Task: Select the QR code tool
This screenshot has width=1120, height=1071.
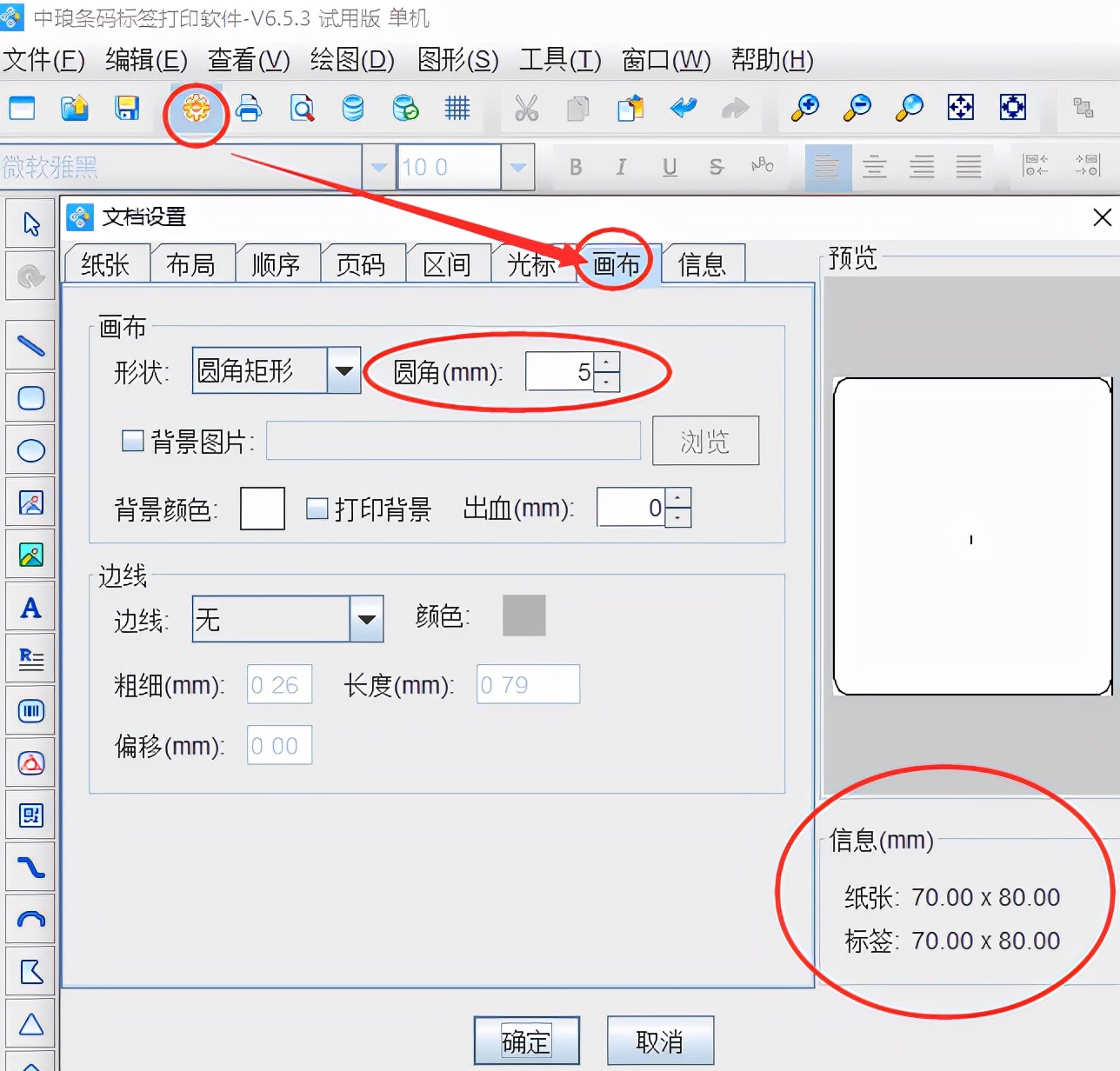Action: (30, 815)
